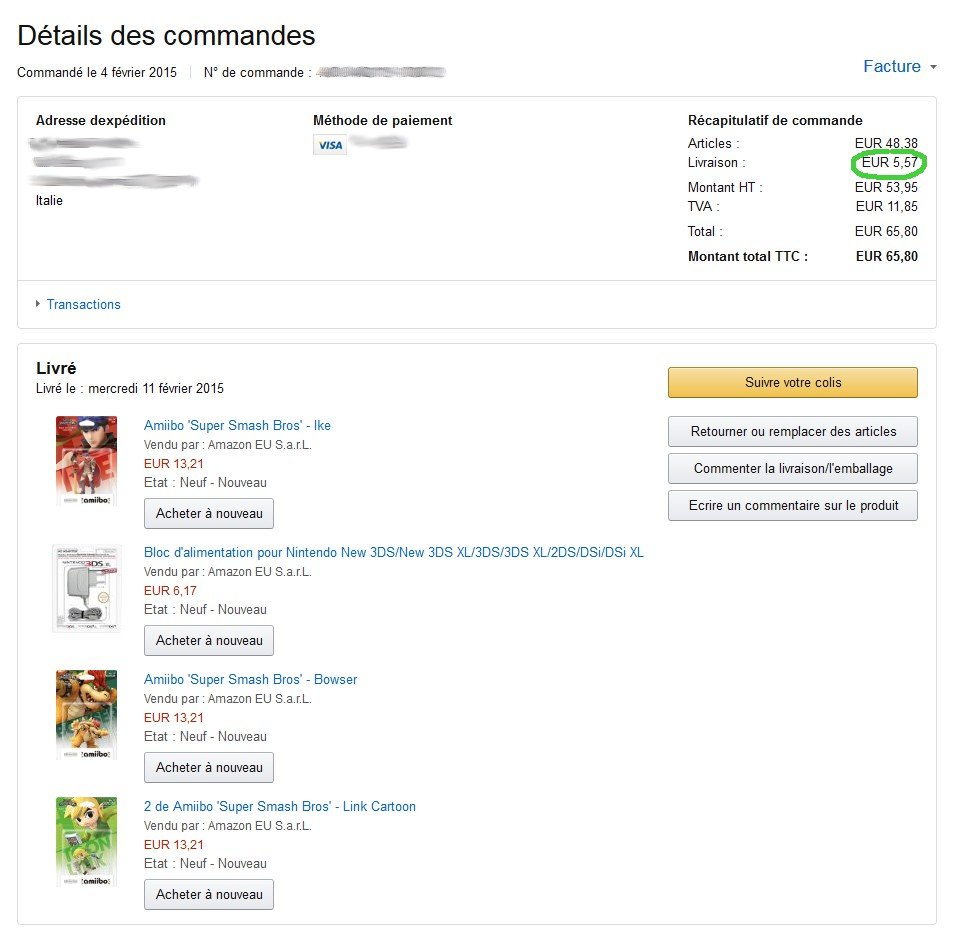Click the VISA card icon

(330, 145)
